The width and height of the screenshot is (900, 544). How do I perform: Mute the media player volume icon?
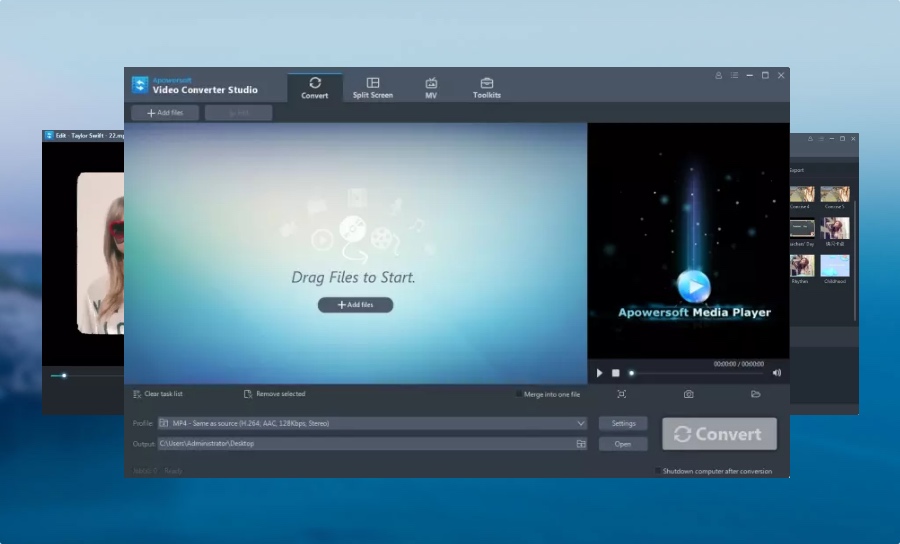[x=777, y=373]
